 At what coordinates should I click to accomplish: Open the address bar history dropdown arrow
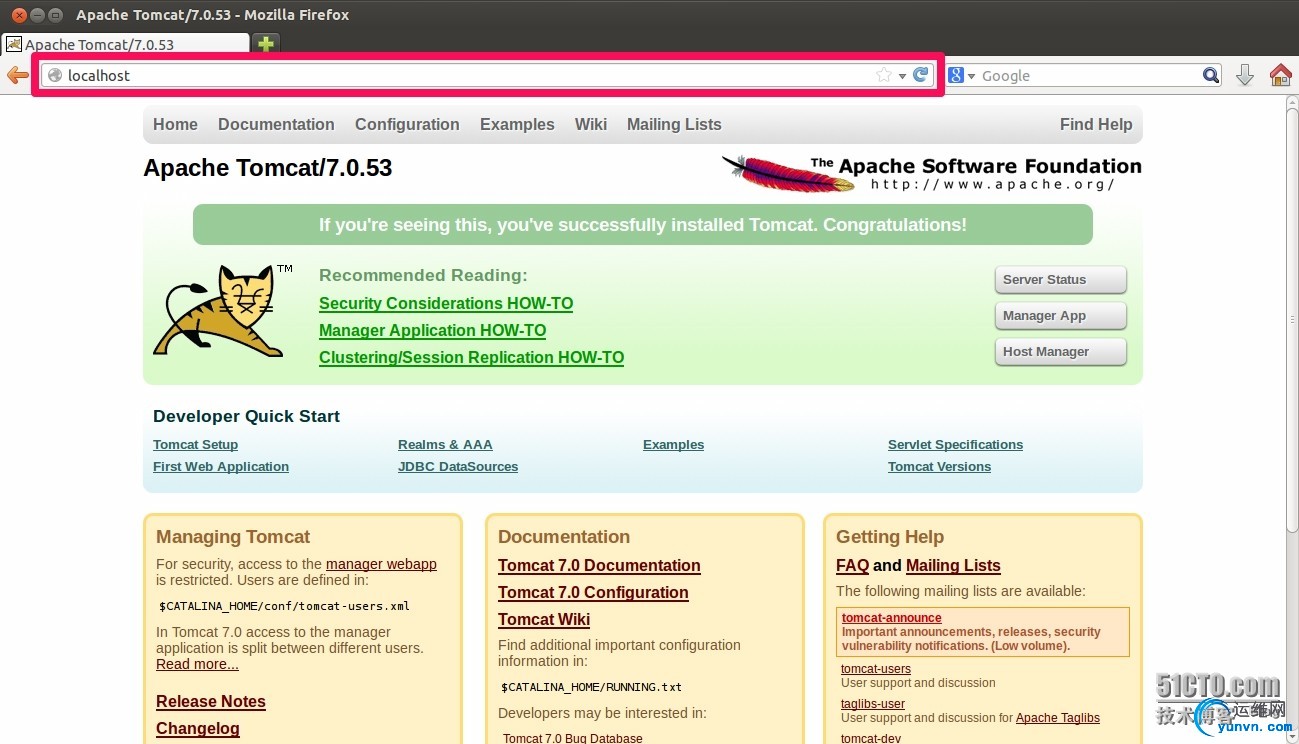coord(902,76)
